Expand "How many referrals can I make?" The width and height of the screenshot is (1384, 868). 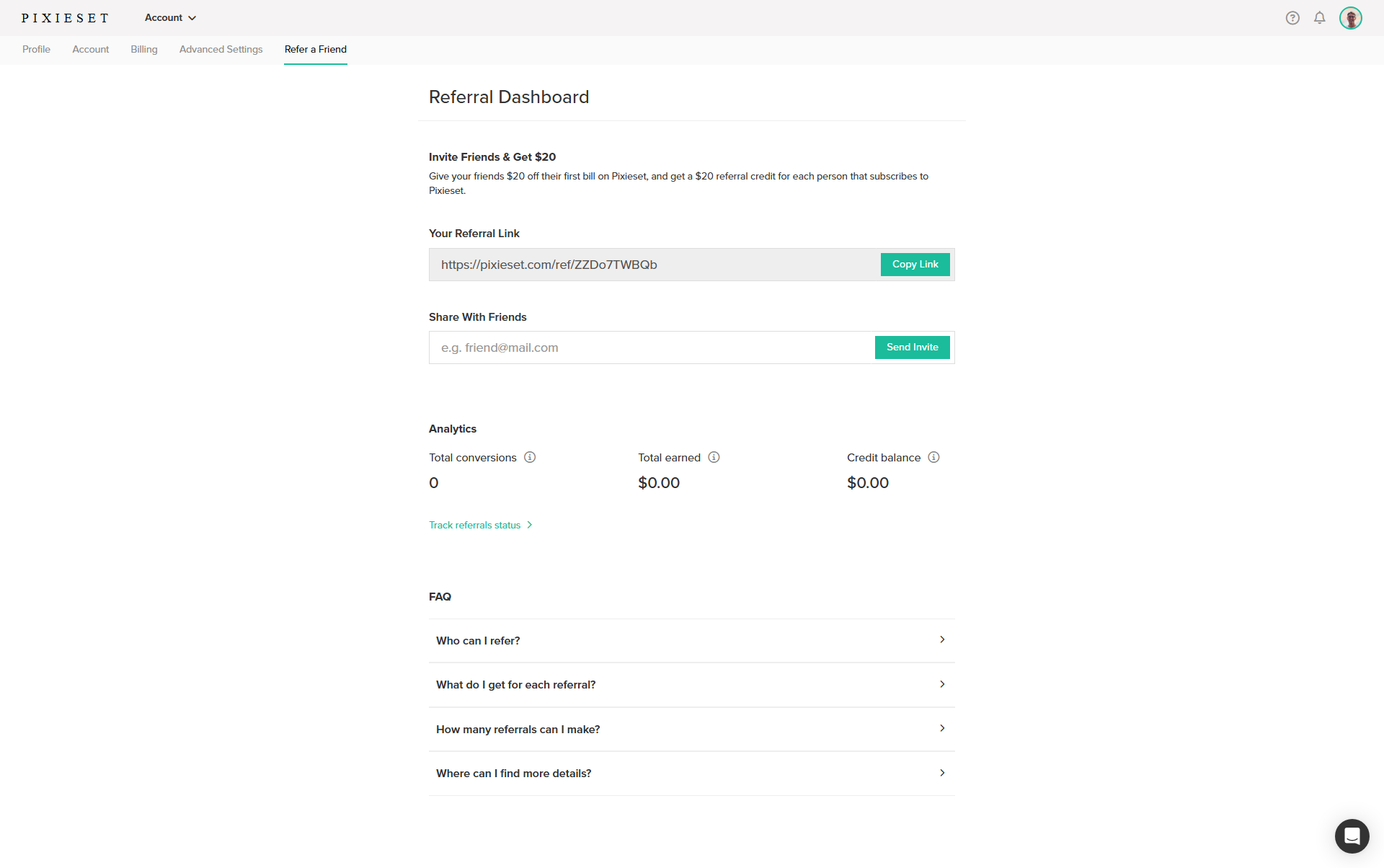pyautogui.click(x=691, y=729)
